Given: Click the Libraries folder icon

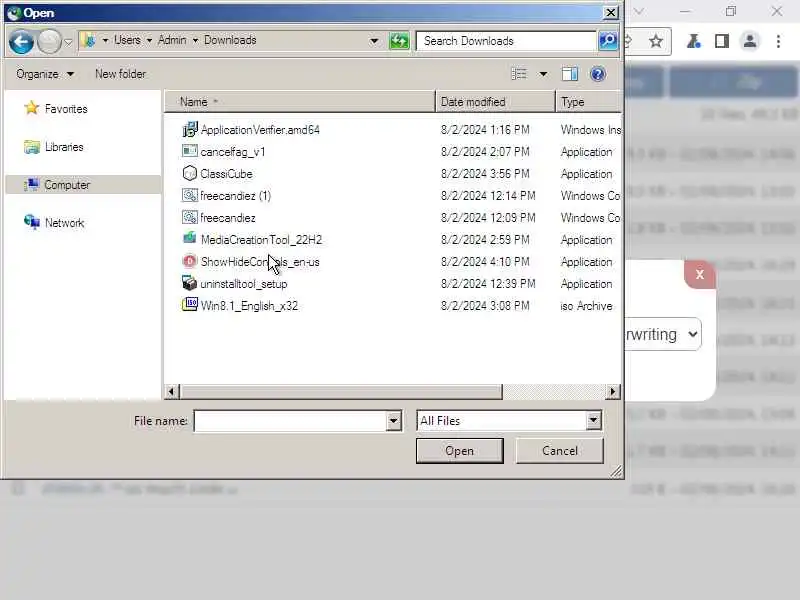Looking at the screenshot, I should [x=32, y=147].
